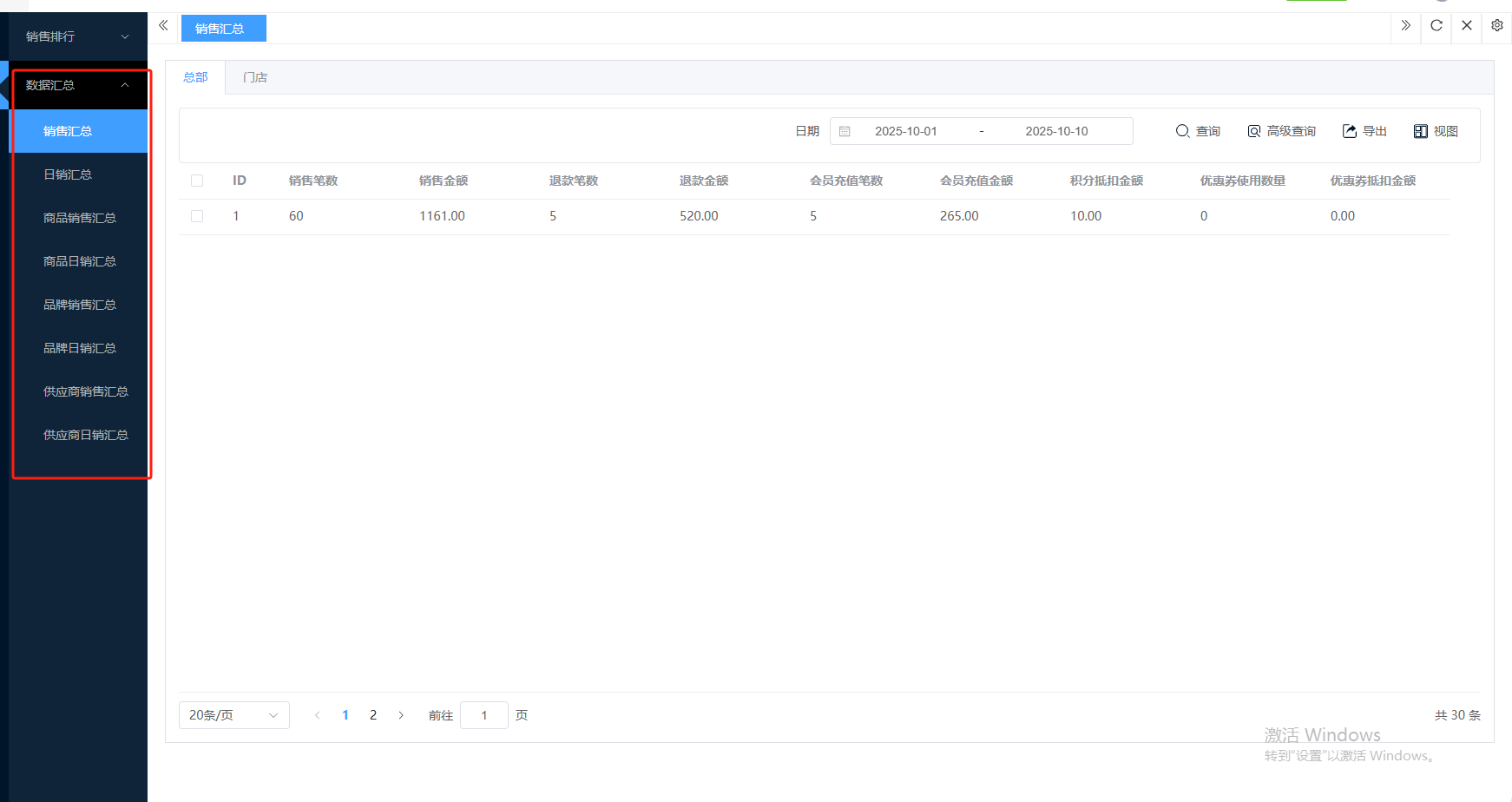The image size is (1512, 802).
Task: Switch to the 门店 tab
Action: coord(255,77)
